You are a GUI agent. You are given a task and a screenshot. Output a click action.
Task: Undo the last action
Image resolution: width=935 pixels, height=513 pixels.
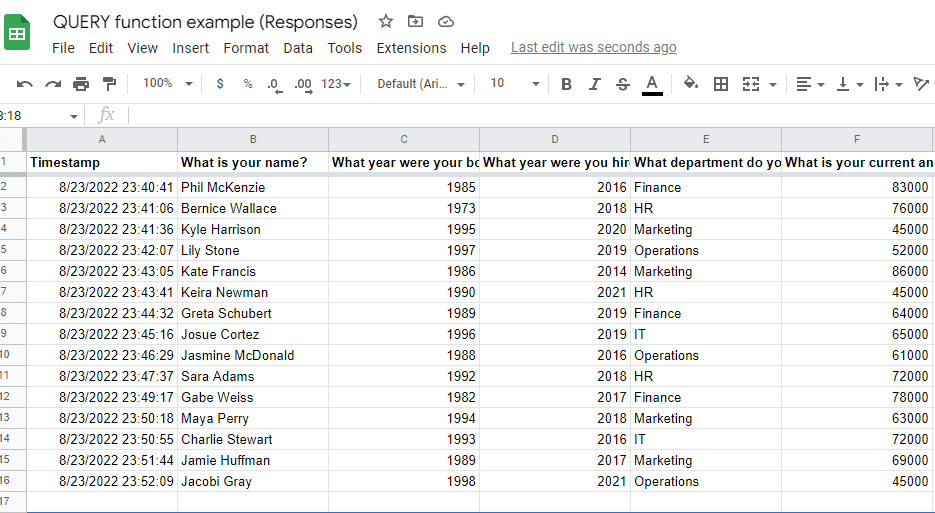pos(24,84)
